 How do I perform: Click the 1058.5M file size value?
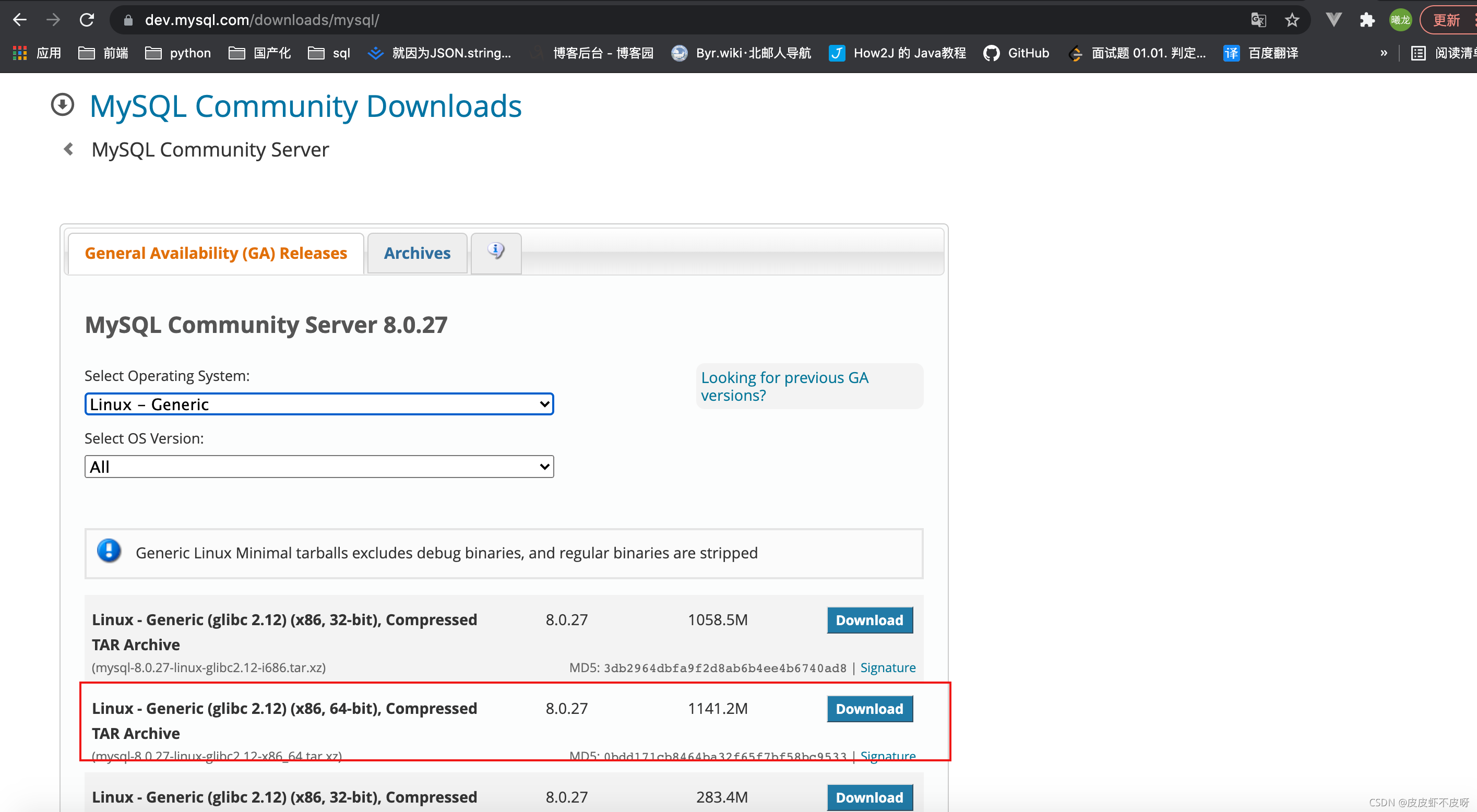(x=717, y=620)
